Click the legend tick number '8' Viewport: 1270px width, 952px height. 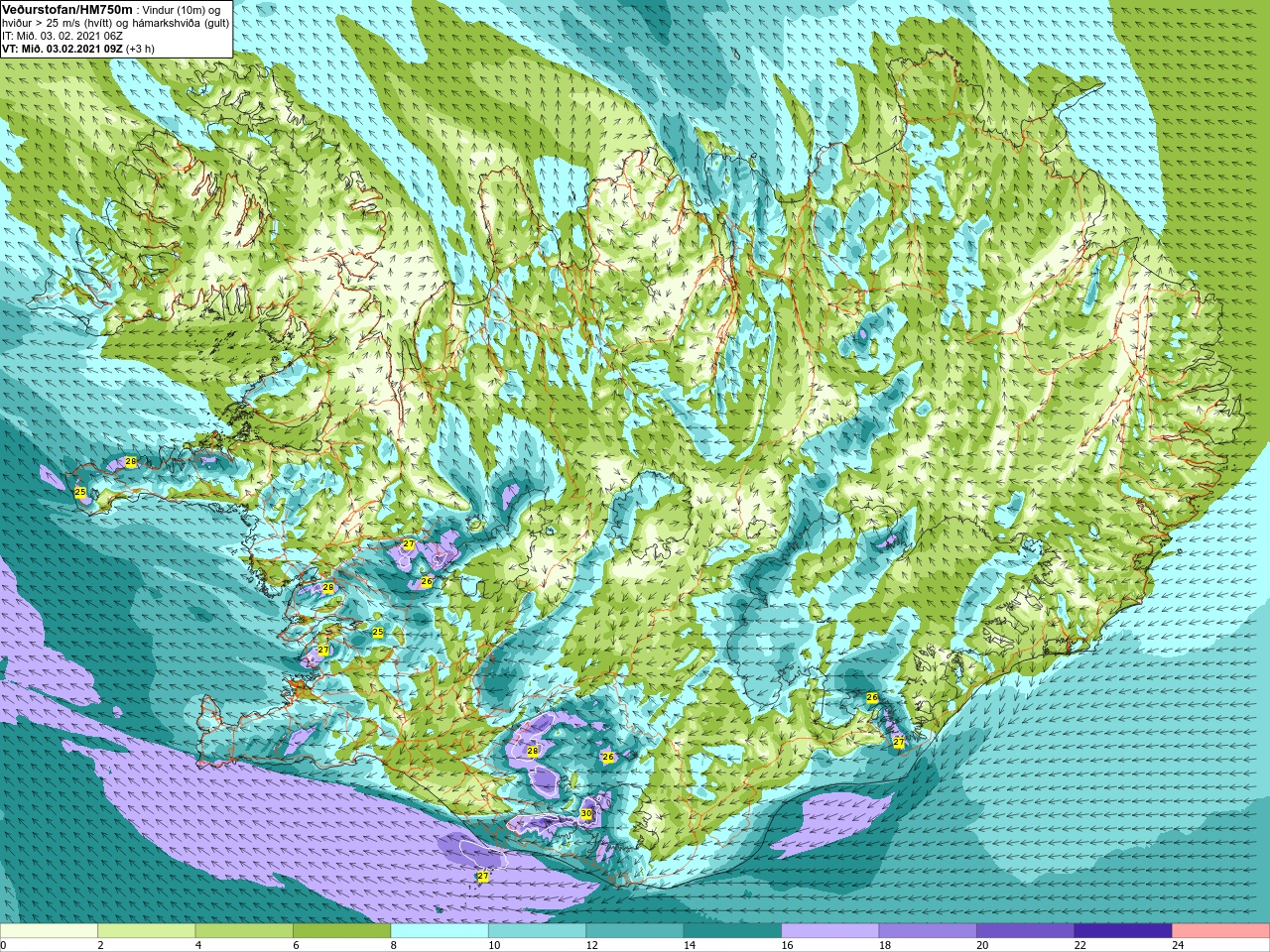click(394, 946)
